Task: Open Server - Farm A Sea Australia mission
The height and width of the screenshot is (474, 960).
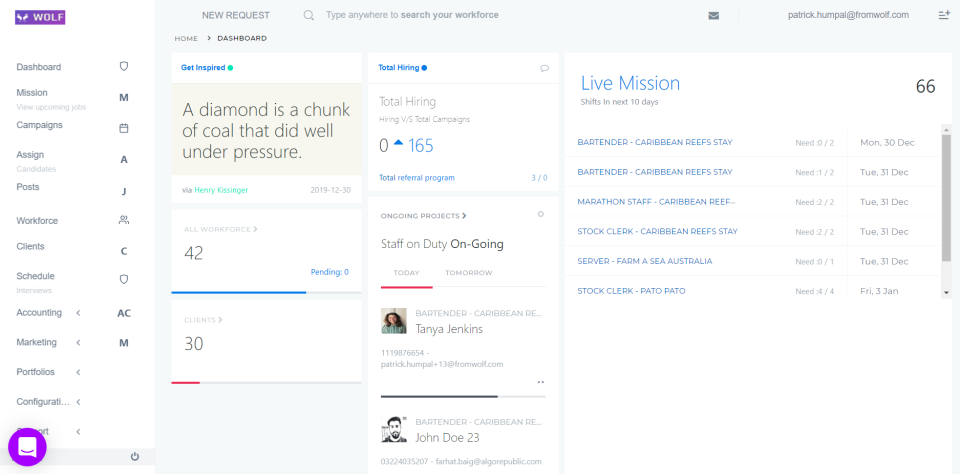Action: coord(645,261)
